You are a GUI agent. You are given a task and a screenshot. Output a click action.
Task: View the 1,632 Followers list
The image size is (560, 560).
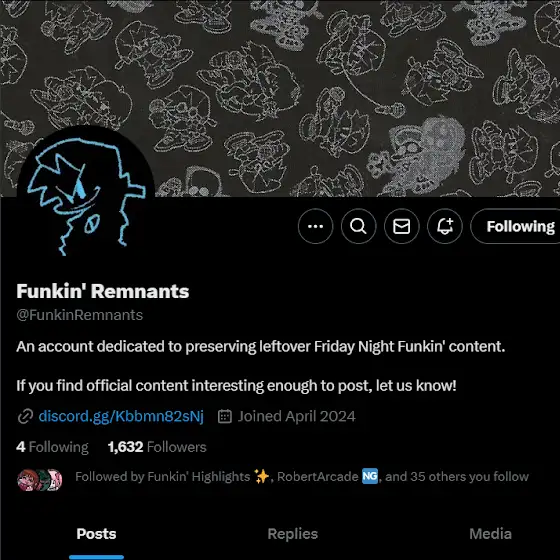coord(157,447)
